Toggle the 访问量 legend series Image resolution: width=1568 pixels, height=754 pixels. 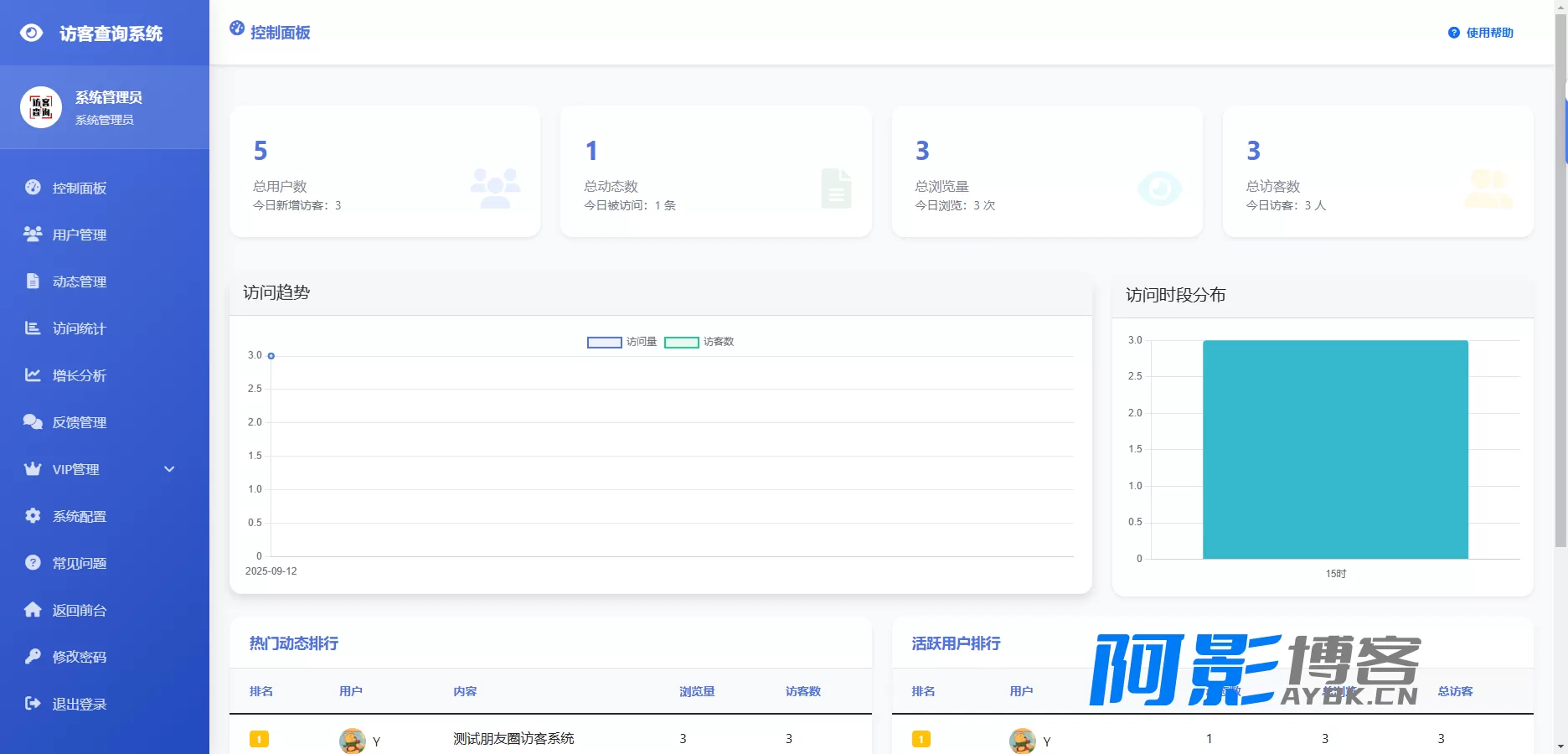pyautogui.click(x=622, y=342)
